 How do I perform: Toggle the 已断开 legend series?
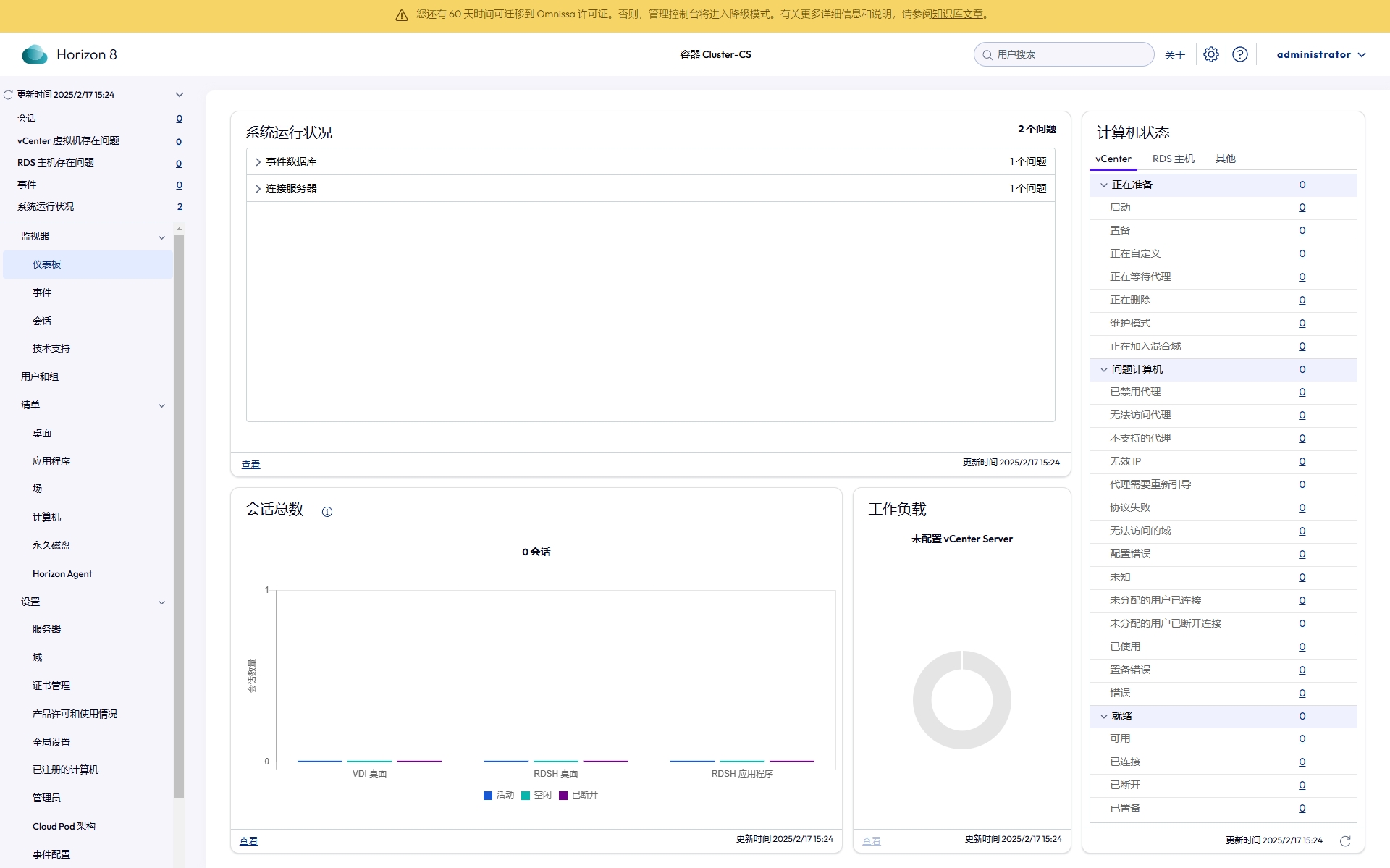(x=578, y=795)
